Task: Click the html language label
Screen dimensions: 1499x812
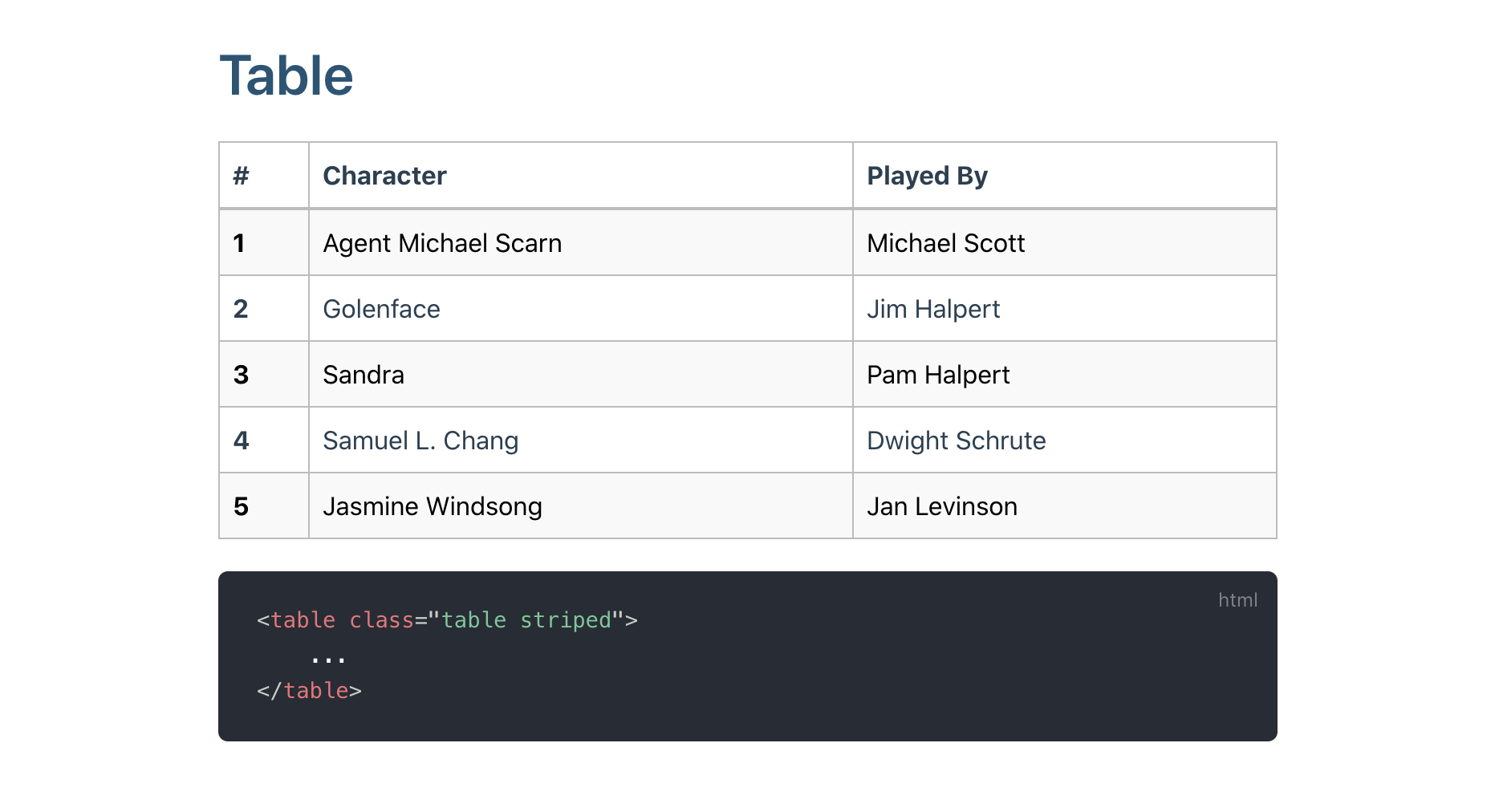Action: point(1237,599)
